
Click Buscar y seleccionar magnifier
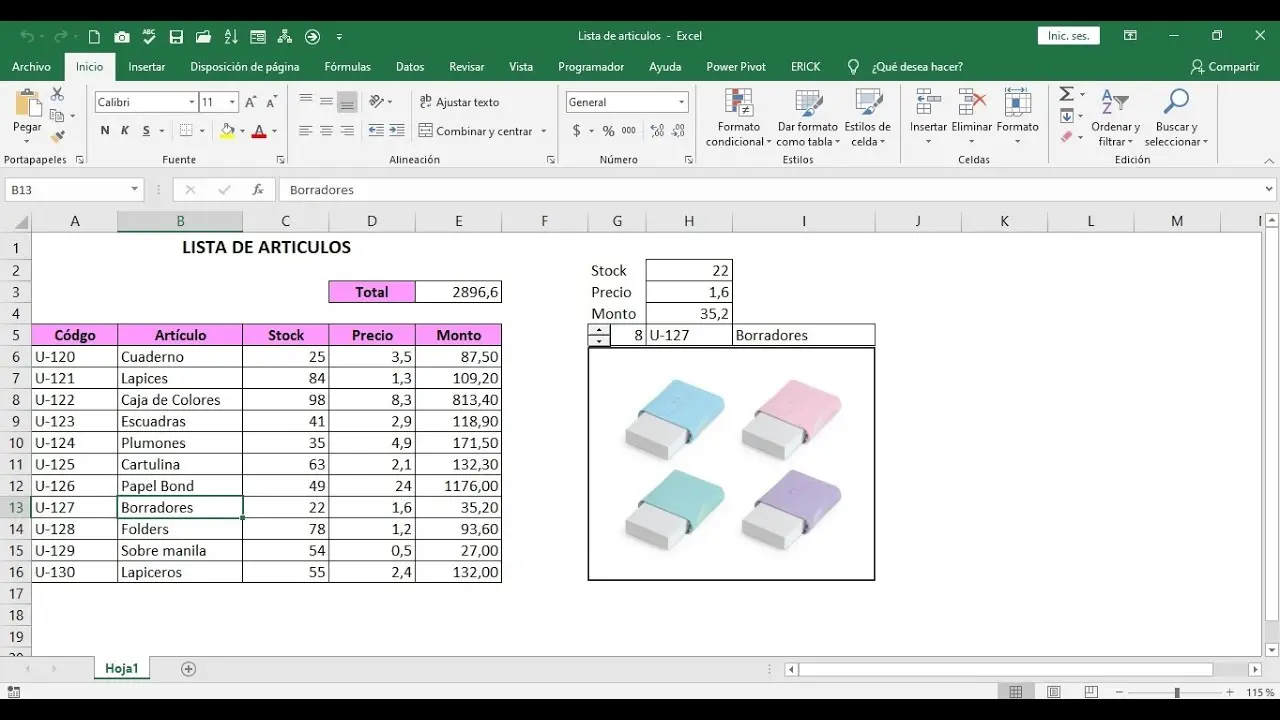(x=1176, y=118)
